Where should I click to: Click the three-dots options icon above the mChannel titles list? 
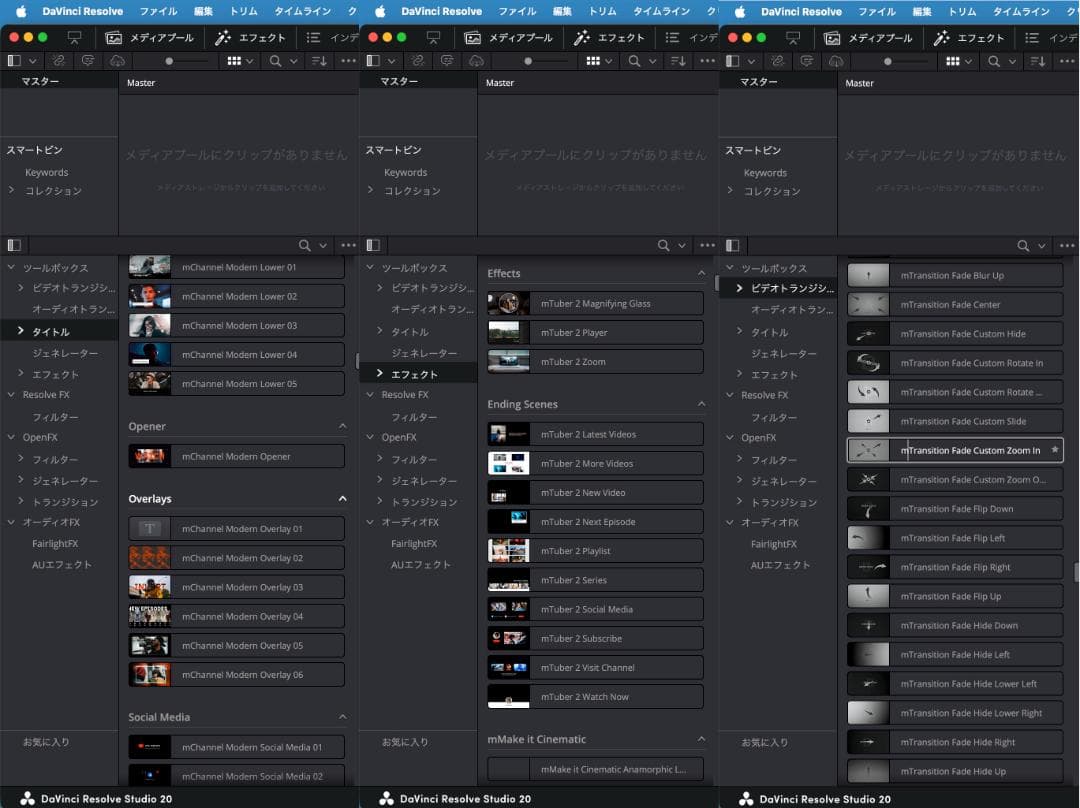tap(348, 246)
